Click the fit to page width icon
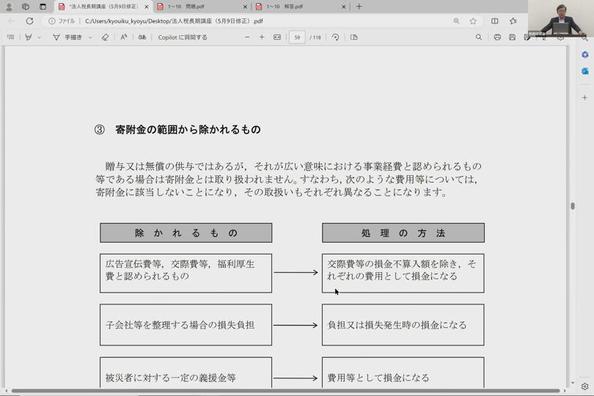The height and width of the screenshot is (396, 594). click(277, 37)
